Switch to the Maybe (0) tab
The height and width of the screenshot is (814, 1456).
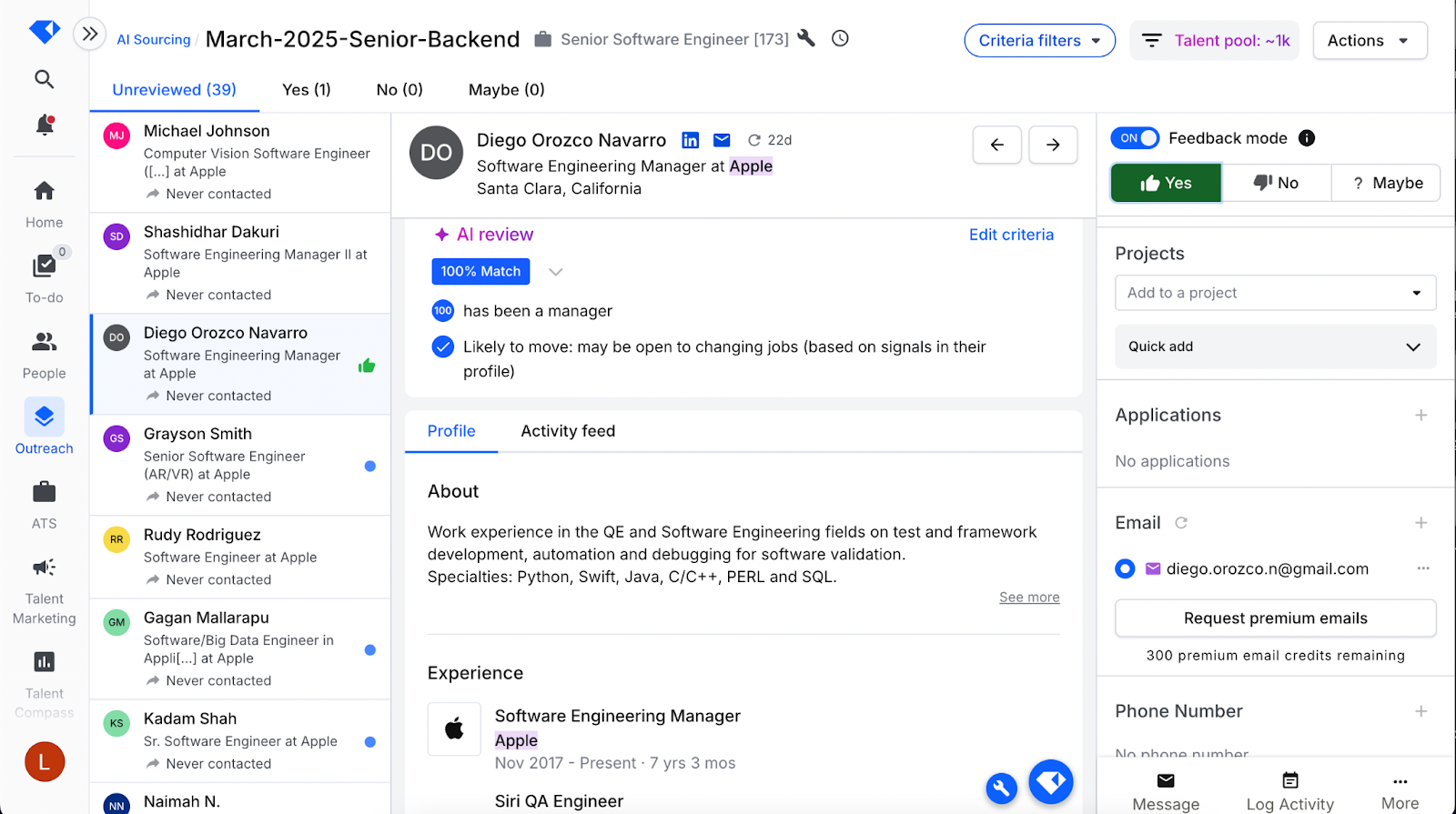tap(506, 90)
